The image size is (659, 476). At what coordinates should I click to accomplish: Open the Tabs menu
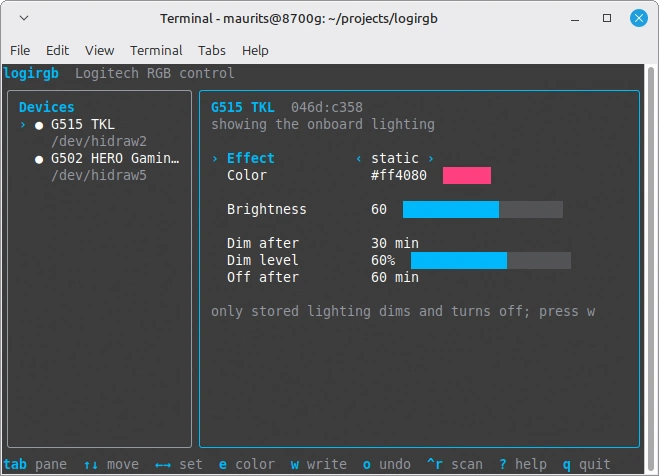pos(211,50)
